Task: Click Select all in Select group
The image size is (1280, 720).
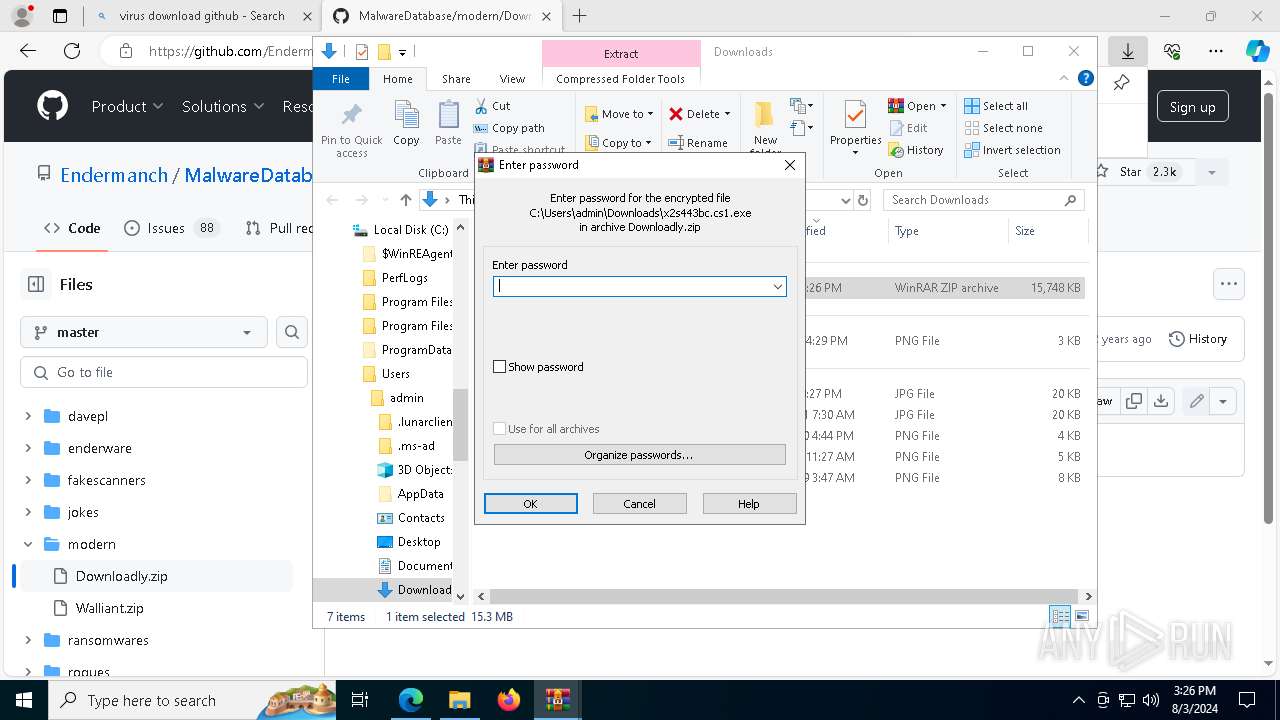Action: pos(996,106)
